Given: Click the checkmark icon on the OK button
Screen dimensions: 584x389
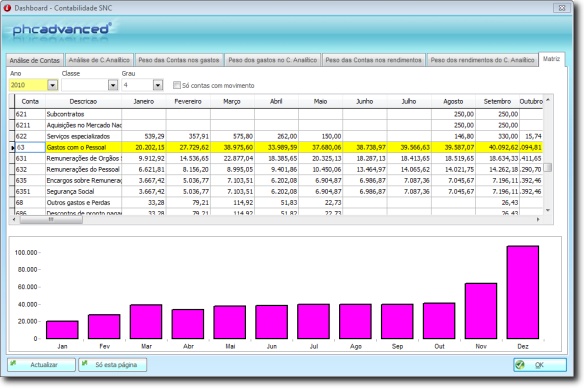Looking at the screenshot, I should click(x=520, y=365).
